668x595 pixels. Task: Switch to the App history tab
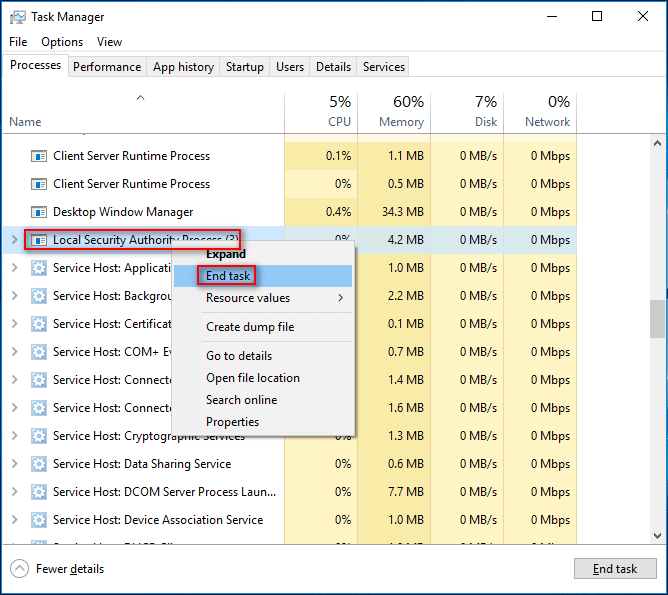tap(183, 67)
